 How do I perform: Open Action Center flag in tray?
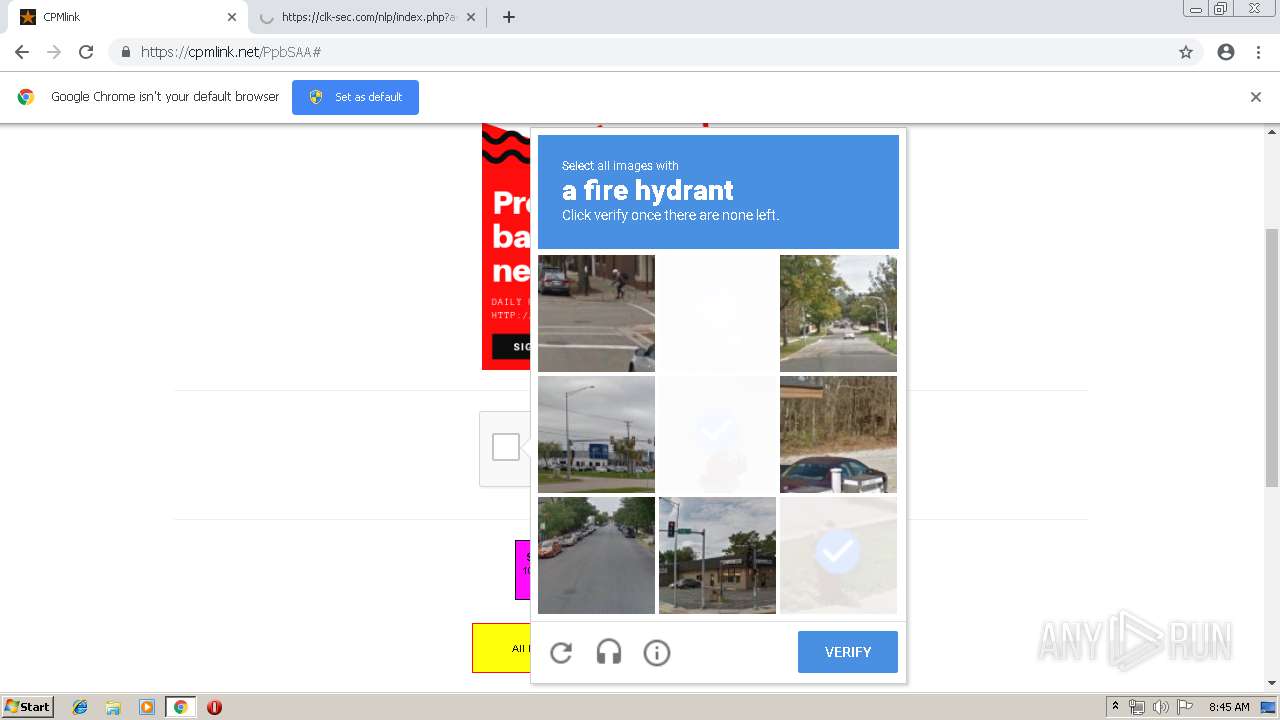pos(1185,707)
